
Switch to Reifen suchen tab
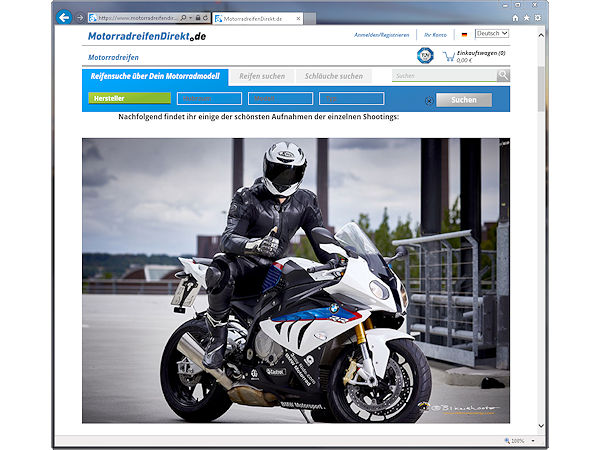point(262,76)
